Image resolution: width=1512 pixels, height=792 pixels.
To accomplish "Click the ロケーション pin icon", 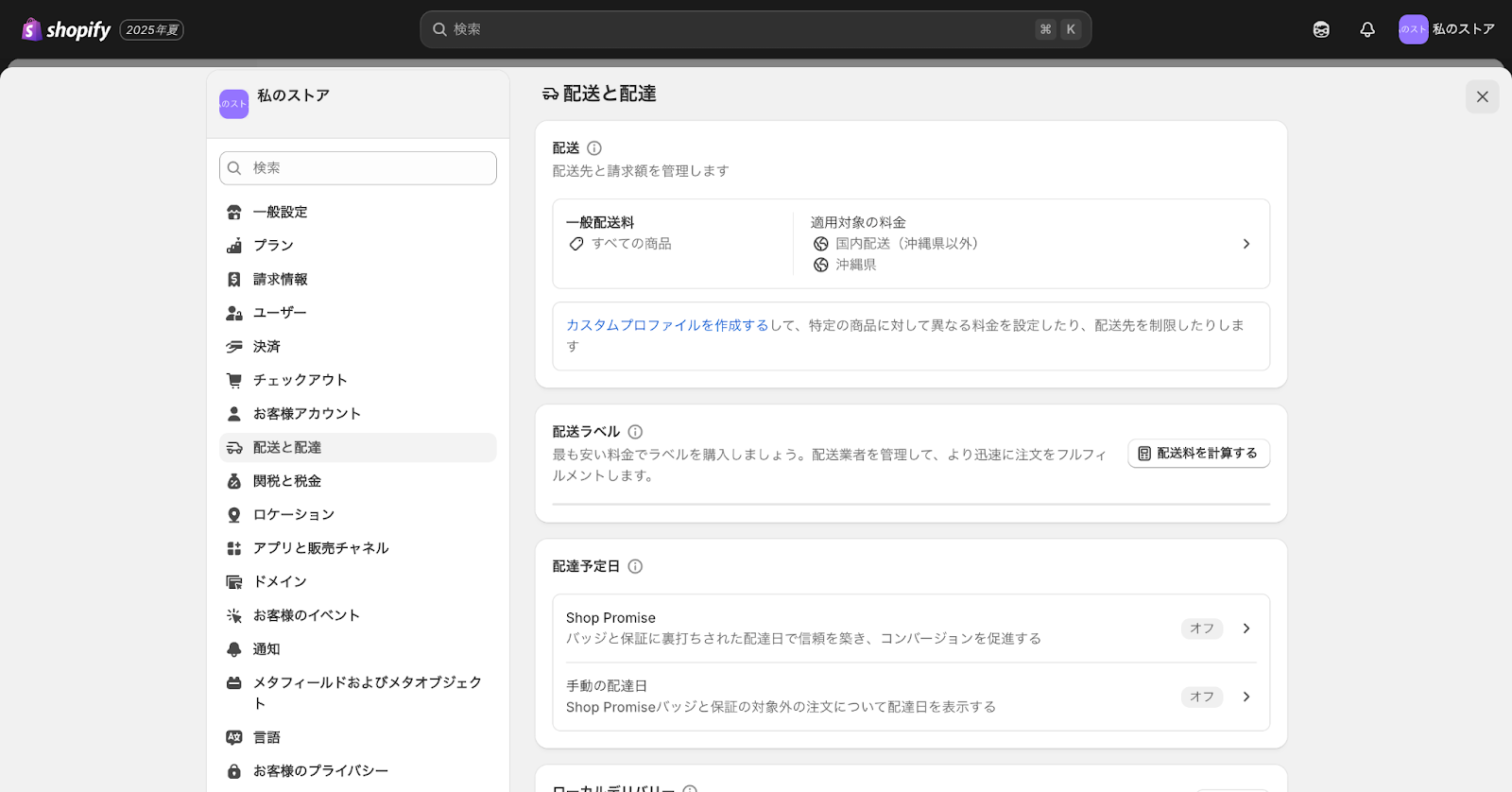I will (234, 515).
